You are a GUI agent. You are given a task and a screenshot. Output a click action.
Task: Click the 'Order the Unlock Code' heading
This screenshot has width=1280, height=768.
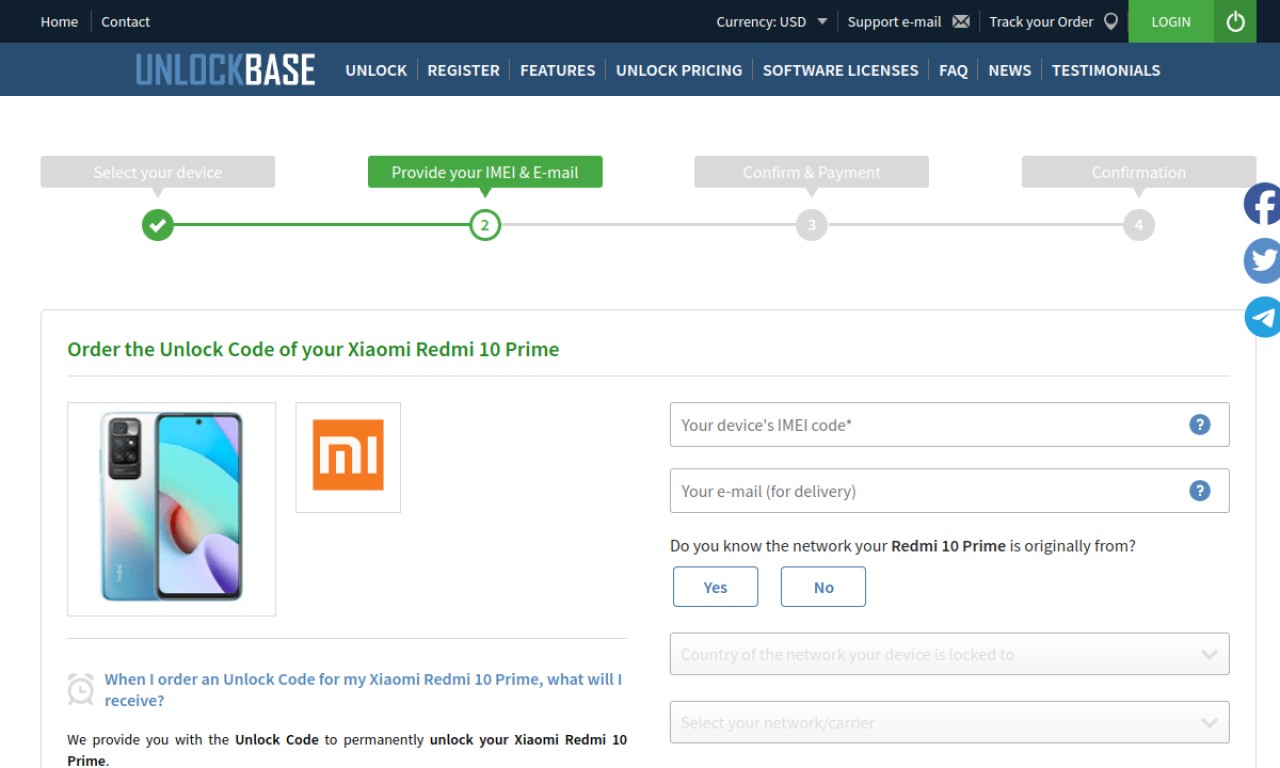point(313,349)
